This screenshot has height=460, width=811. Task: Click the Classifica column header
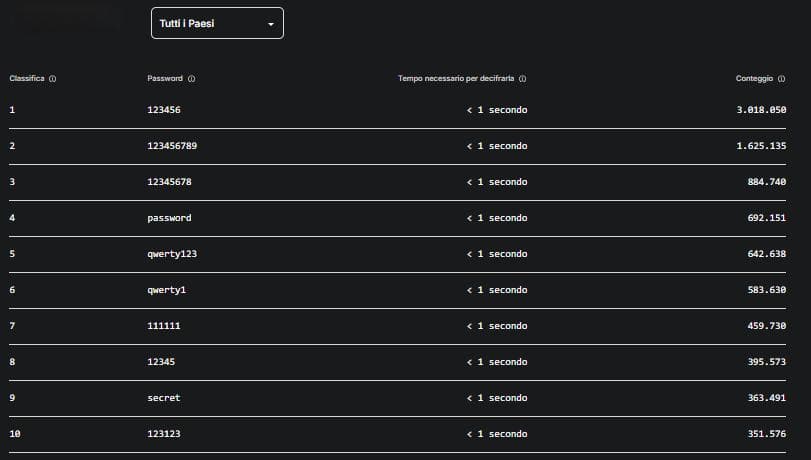click(x=27, y=78)
